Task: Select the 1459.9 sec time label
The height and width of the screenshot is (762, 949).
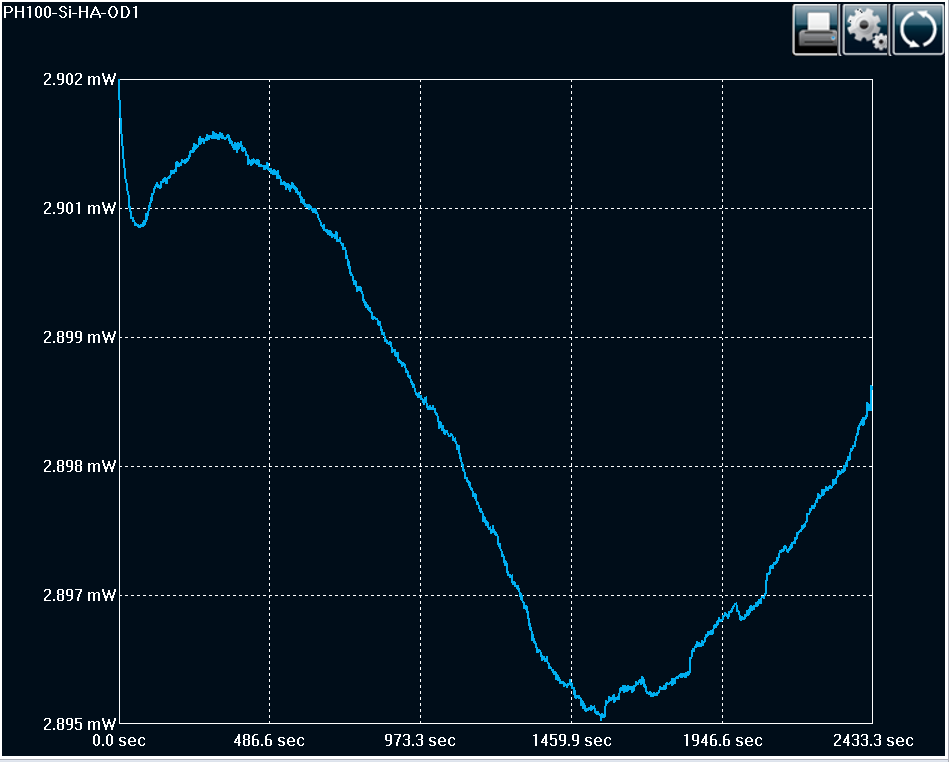Action: pyautogui.click(x=571, y=741)
